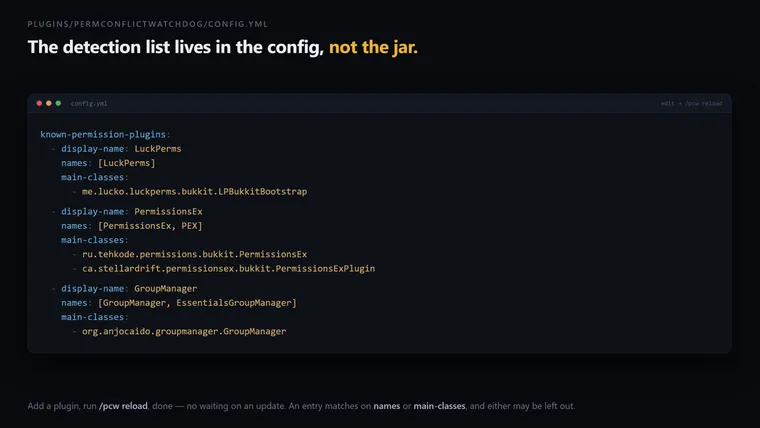
Task: Click 'ca.stellardrift.permissionsex.bukkit.PermissionsExPlugin' class
Action: pos(228,269)
